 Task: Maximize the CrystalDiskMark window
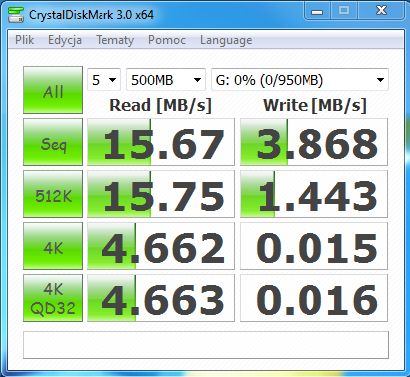pyautogui.click(x=344, y=11)
